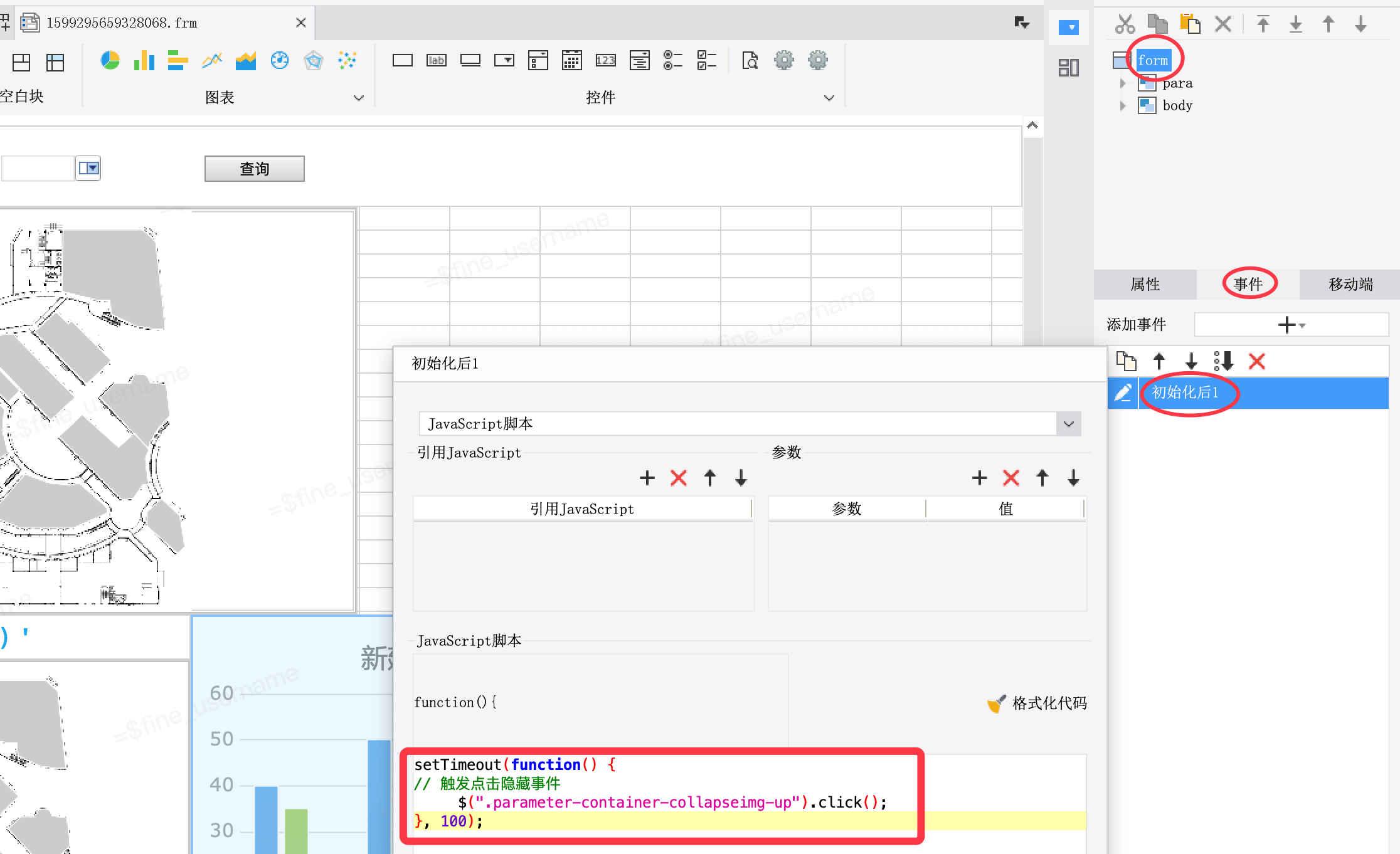Add a referenced JavaScript entry
This screenshot has width=1400, height=854.
tap(647, 478)
